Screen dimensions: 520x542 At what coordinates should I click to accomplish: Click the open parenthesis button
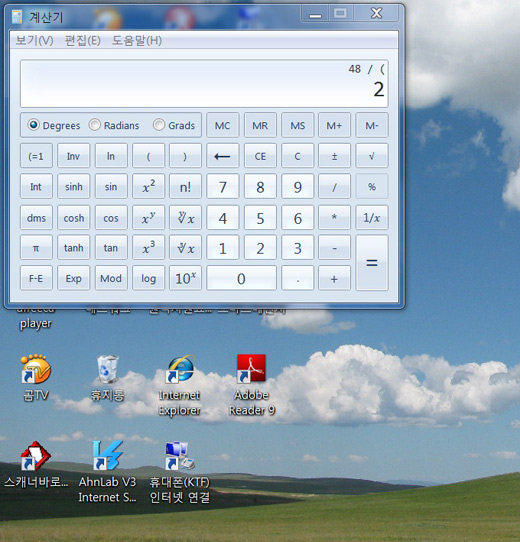(x=148, y=156)
